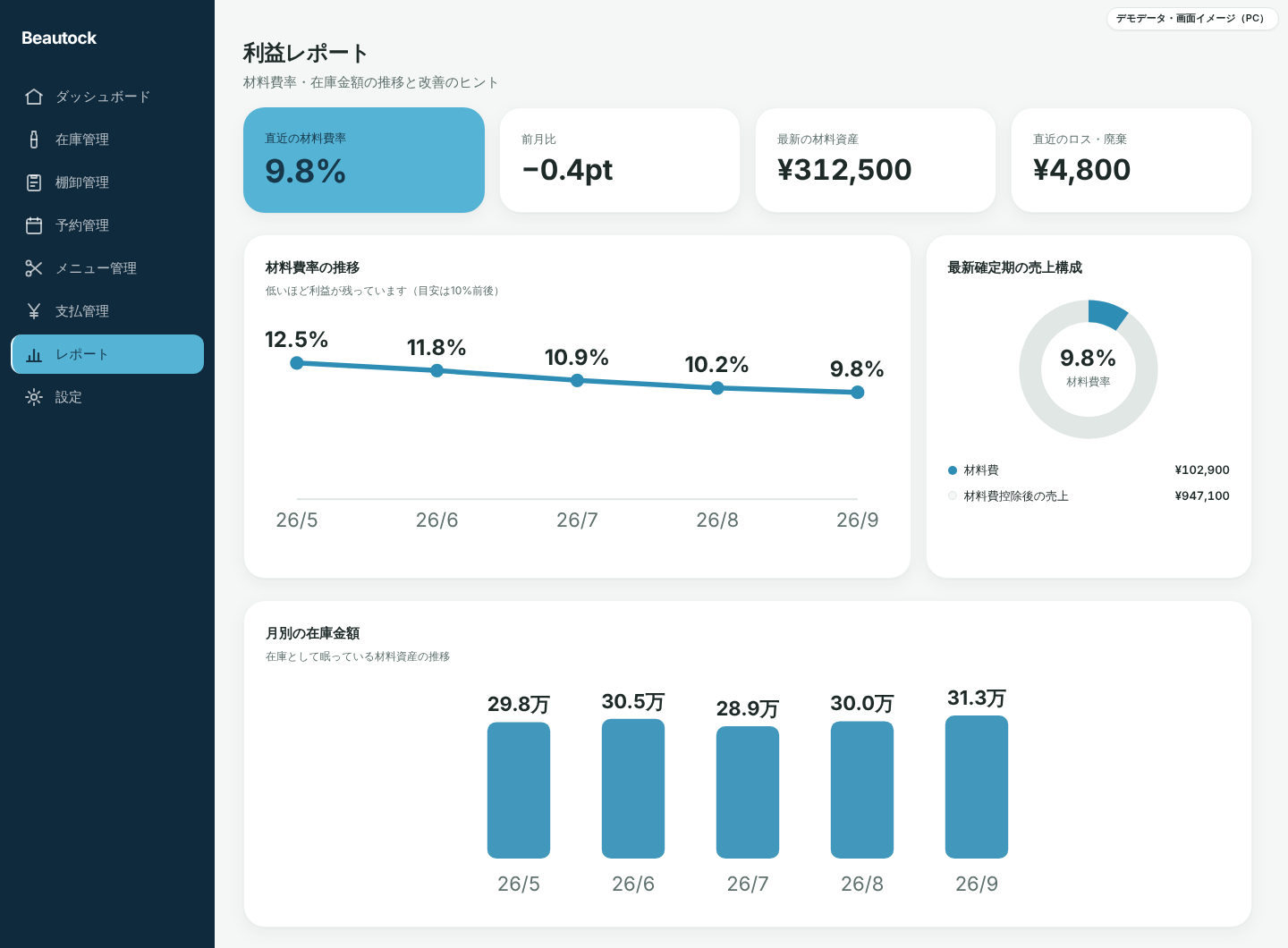Viewport: 1288px width, 948px height.
Task: Click the 12.5% point on the line chart
Action: (297, 363)
